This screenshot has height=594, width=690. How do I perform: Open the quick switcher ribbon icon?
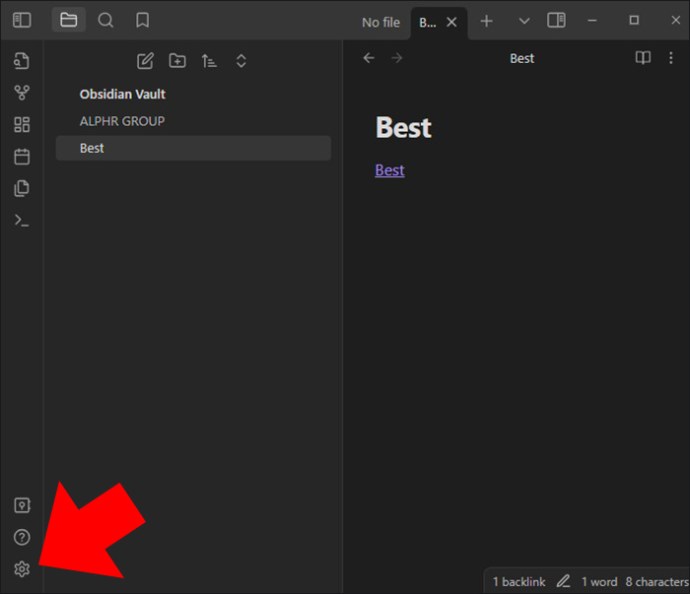(22, 61)
